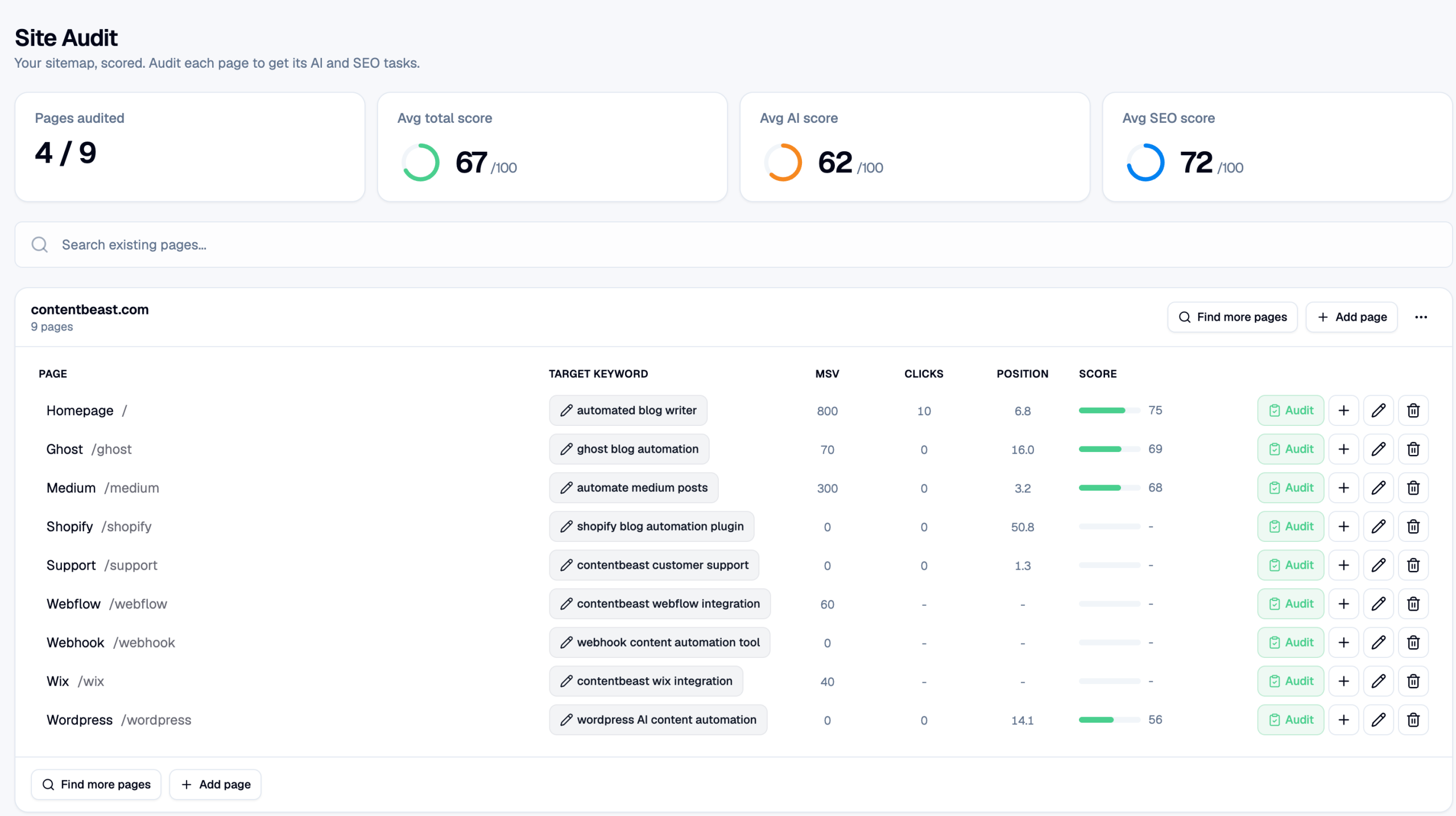Click the SCORE column header

[x=1098, y=374]
